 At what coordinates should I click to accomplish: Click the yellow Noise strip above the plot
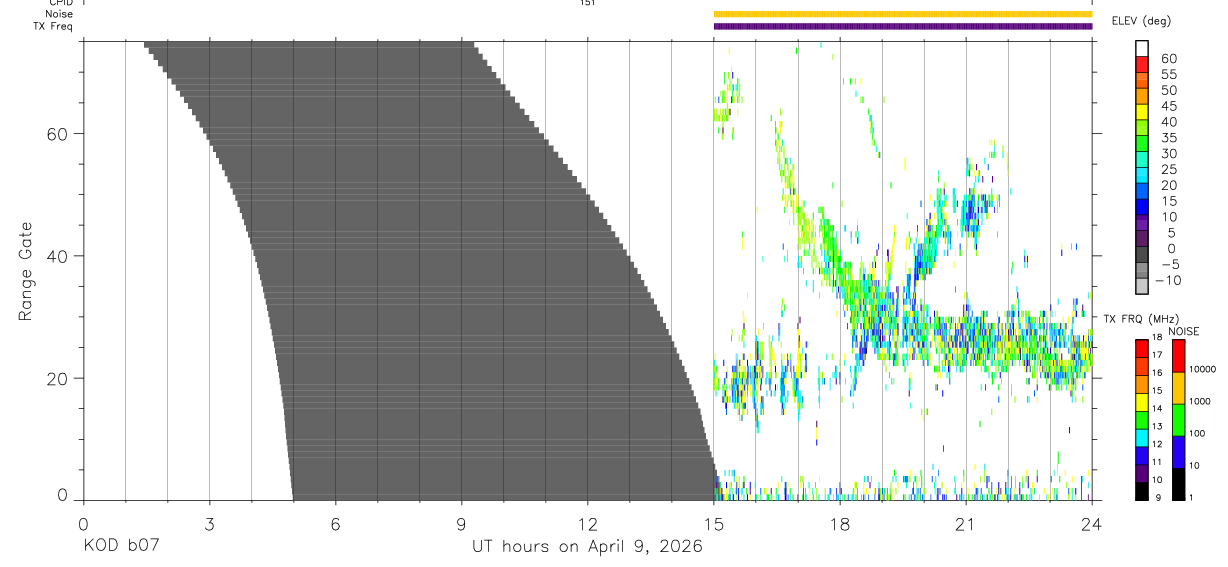pos(902,14)
